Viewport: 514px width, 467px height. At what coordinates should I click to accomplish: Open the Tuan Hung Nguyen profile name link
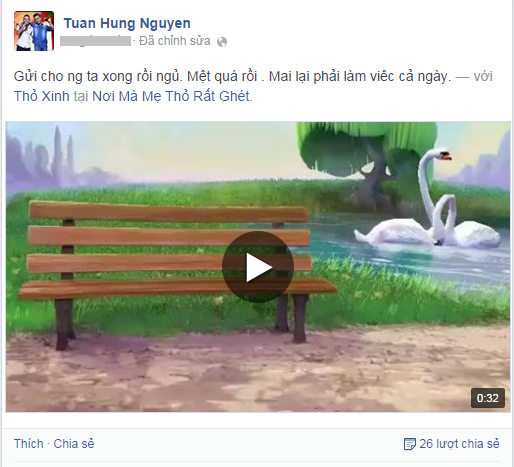127,23
